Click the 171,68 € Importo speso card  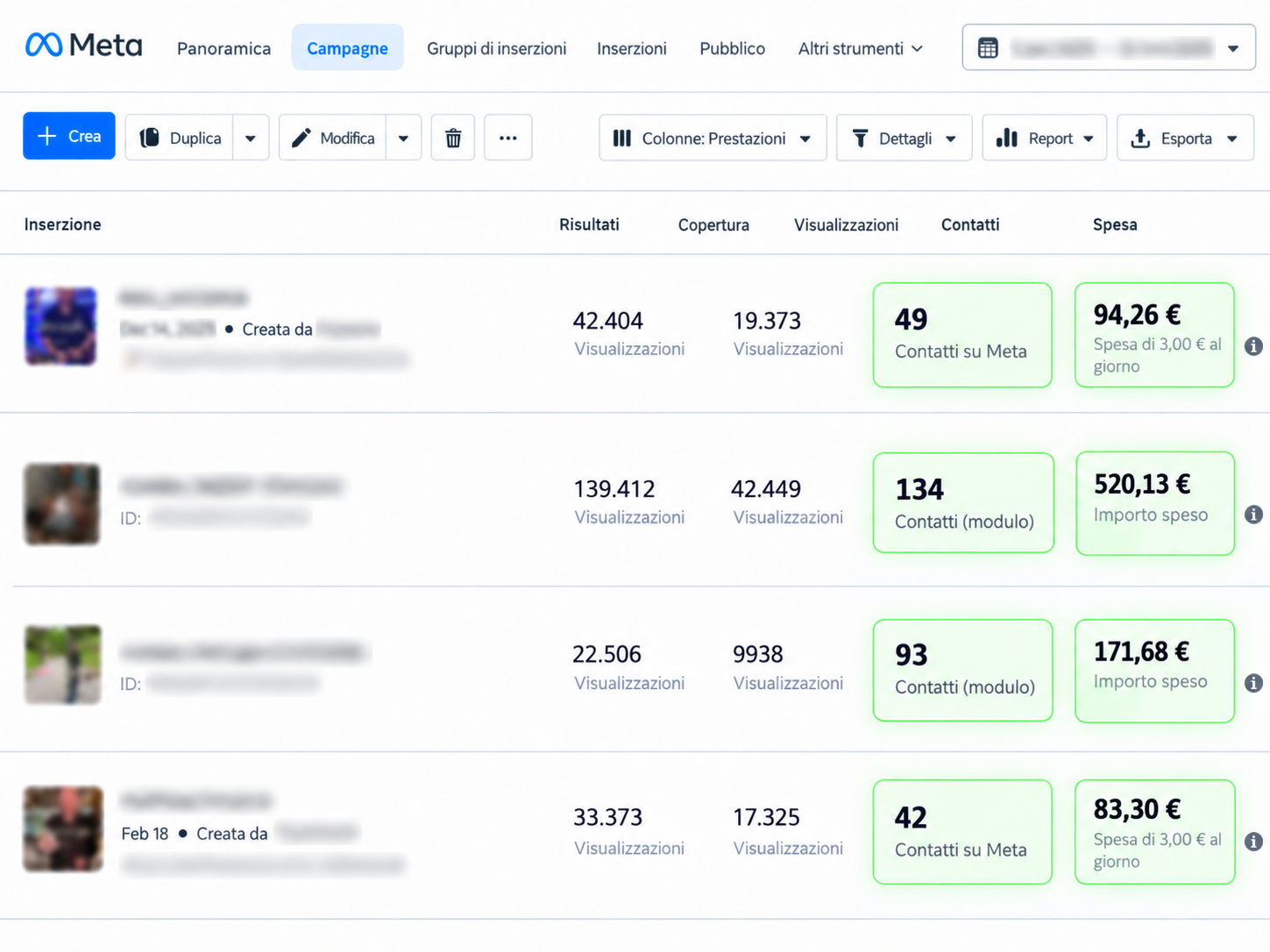click(1155, 671)
